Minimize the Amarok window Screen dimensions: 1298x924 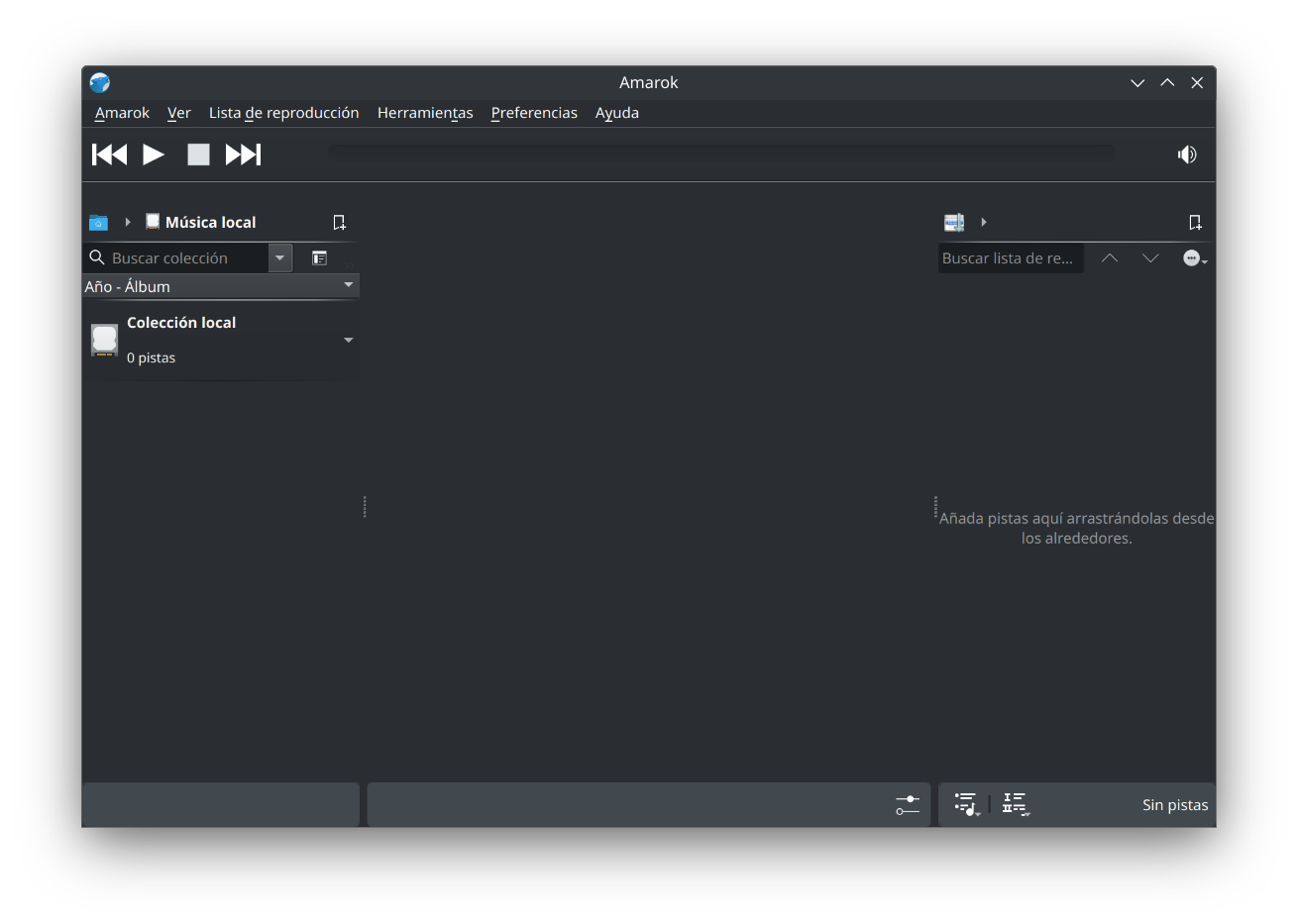(x=1137, y=83)
